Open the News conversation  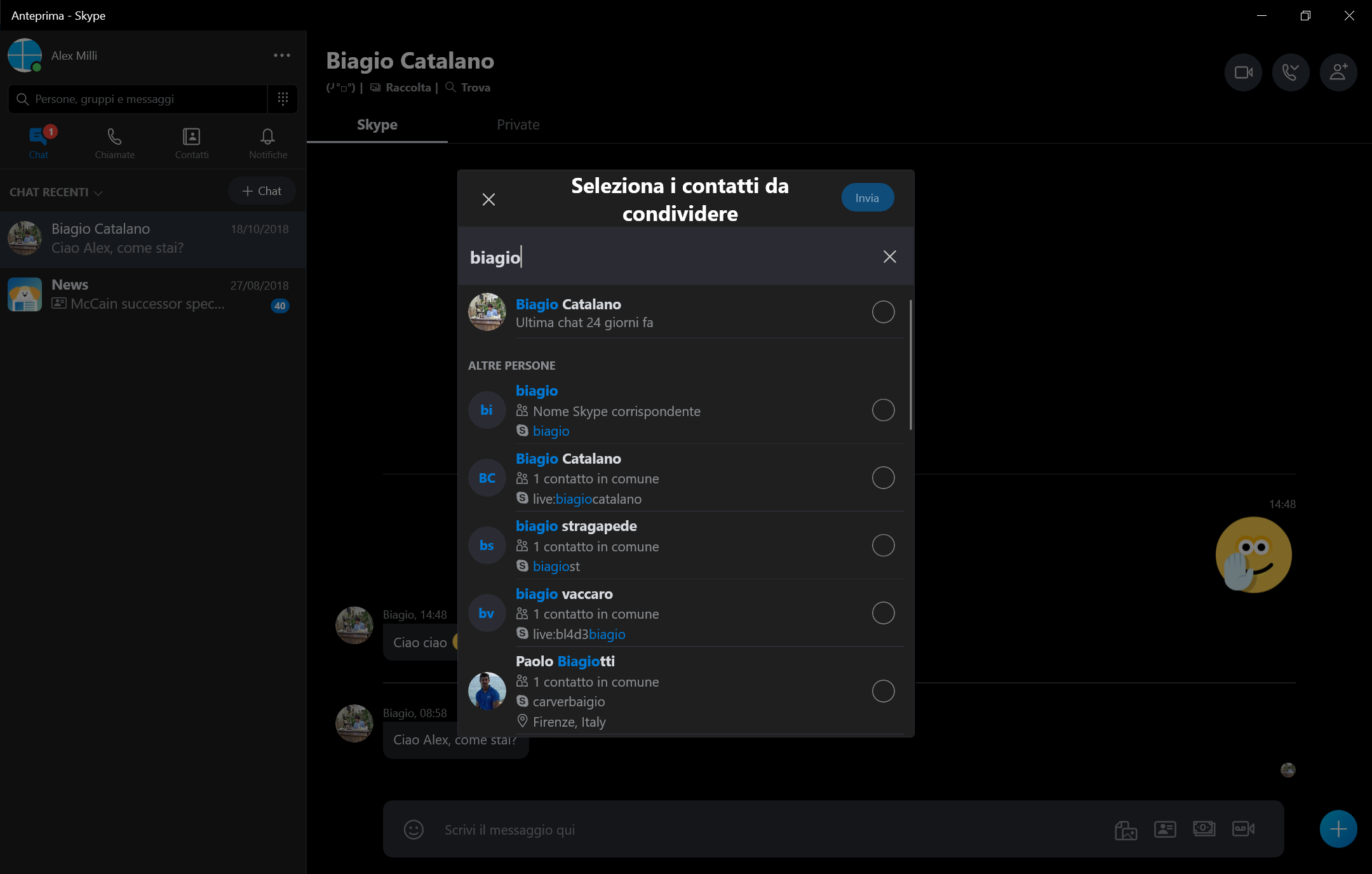tap(153, 295)
